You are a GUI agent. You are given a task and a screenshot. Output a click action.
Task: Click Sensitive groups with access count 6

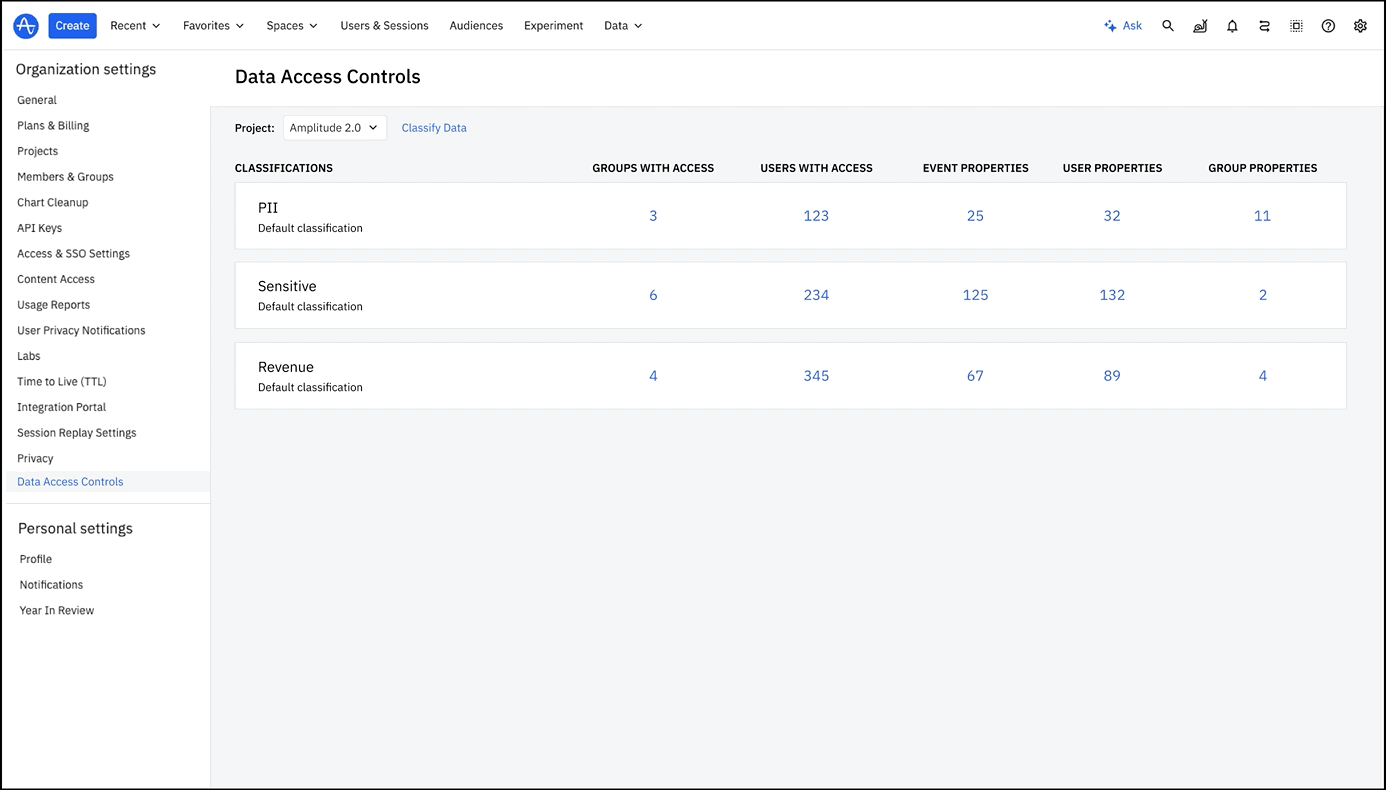653,295
